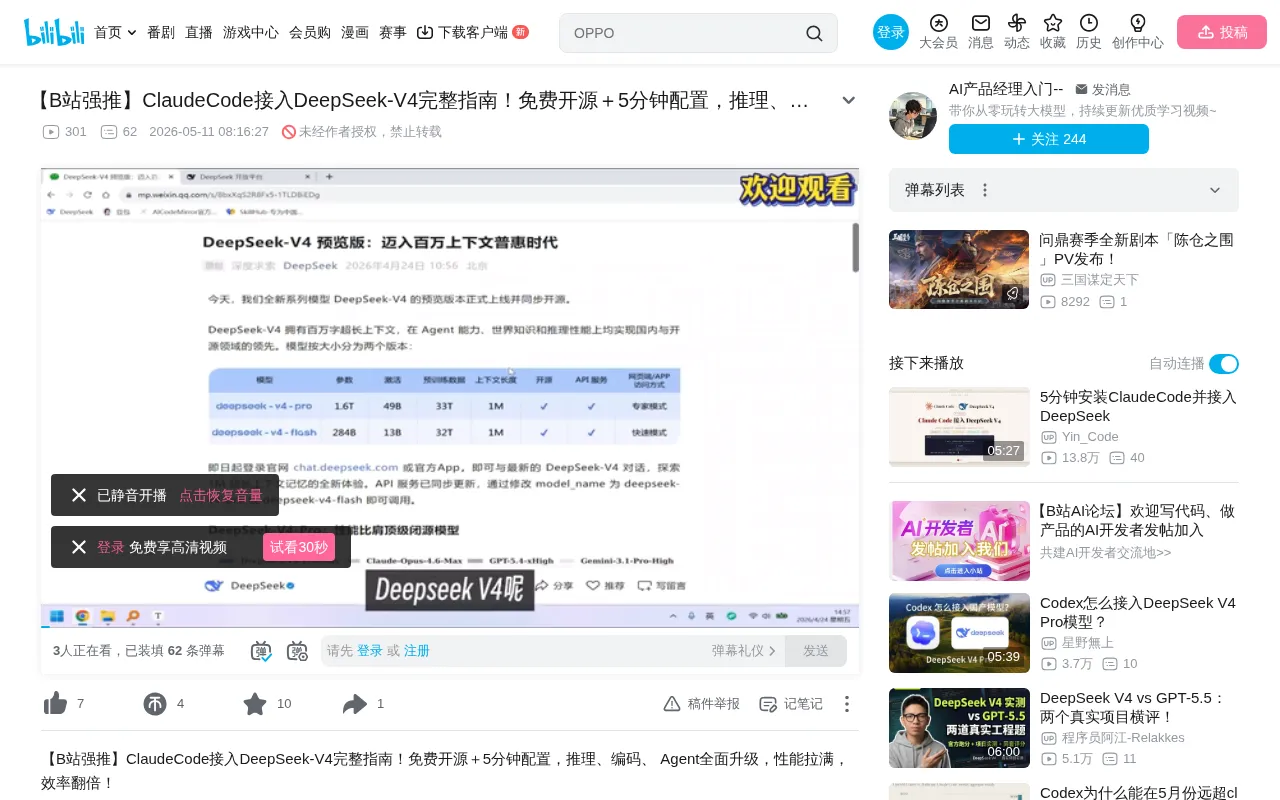Follow the uploader with 关注 244
Viewport: 1280px width, 800px height.
point(1049,139)
